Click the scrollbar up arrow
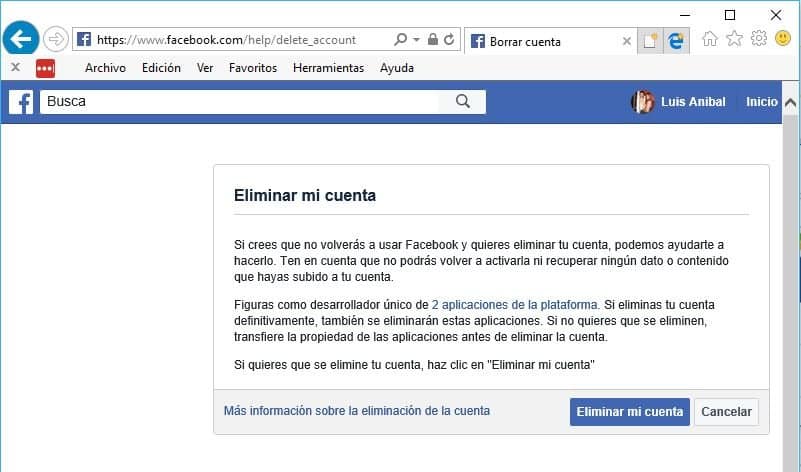The image size is (801, 472). (x=791, y=102)
